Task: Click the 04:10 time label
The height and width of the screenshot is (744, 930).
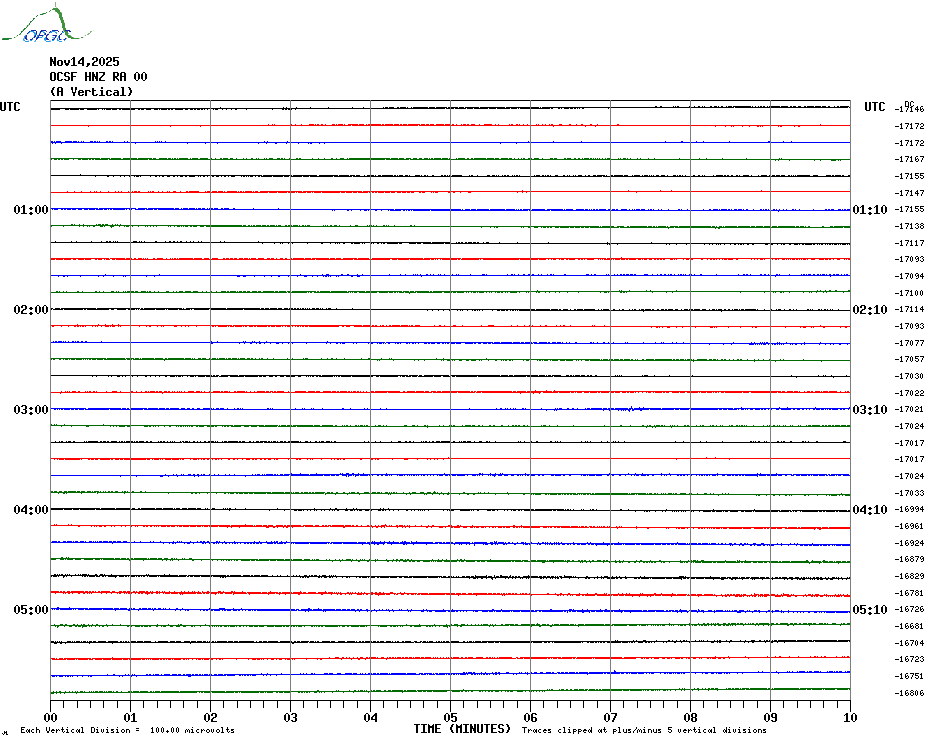Action: tap(870, 510)
